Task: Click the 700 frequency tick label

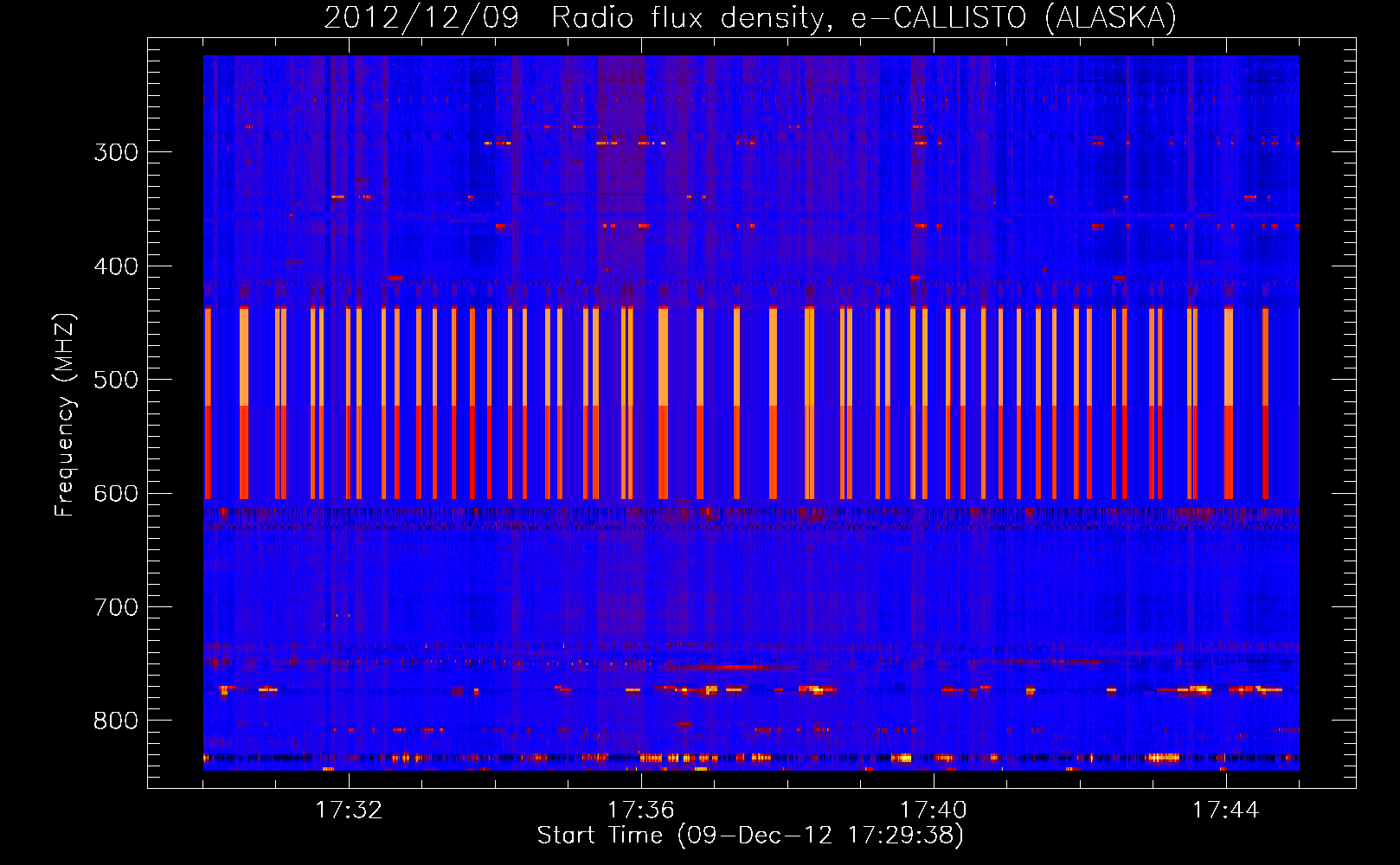Action: 116,607
